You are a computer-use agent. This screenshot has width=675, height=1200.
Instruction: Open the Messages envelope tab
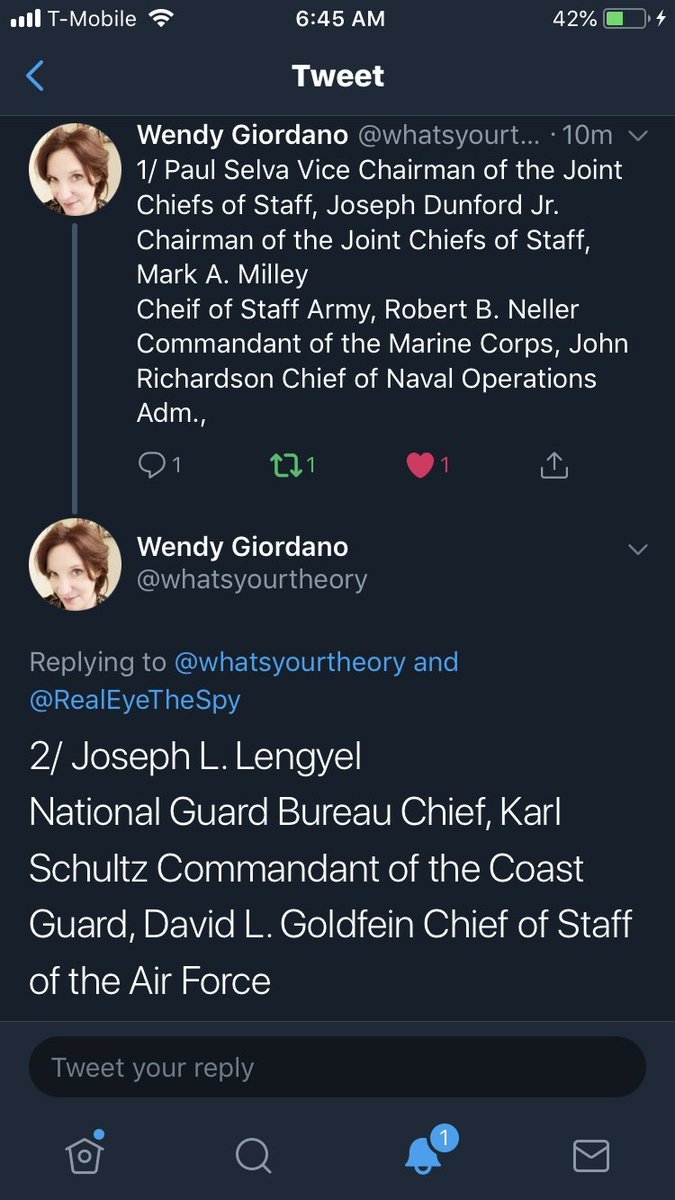(x=591, y=1156)
